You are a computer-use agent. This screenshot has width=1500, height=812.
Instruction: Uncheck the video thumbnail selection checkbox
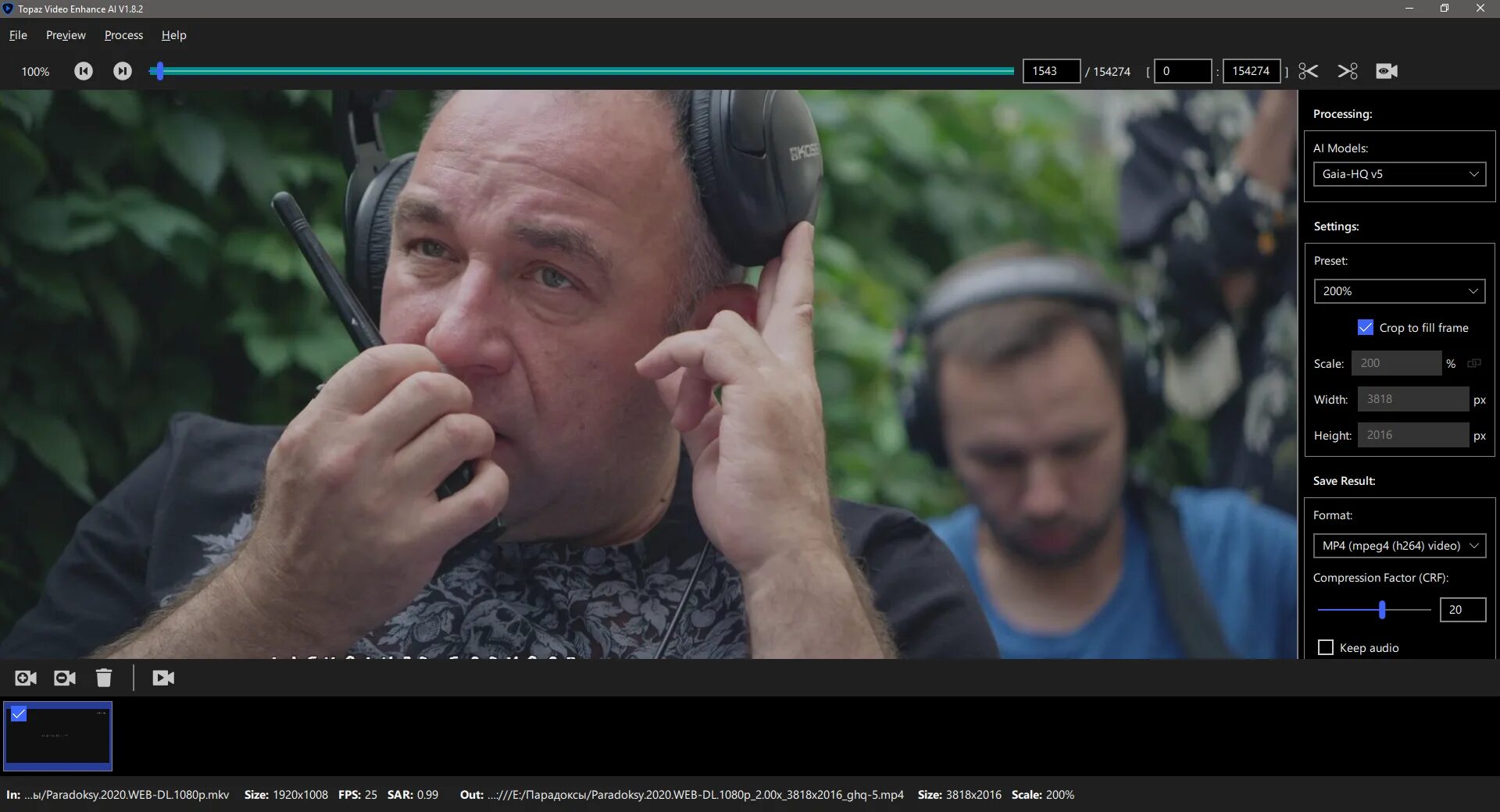19,714
